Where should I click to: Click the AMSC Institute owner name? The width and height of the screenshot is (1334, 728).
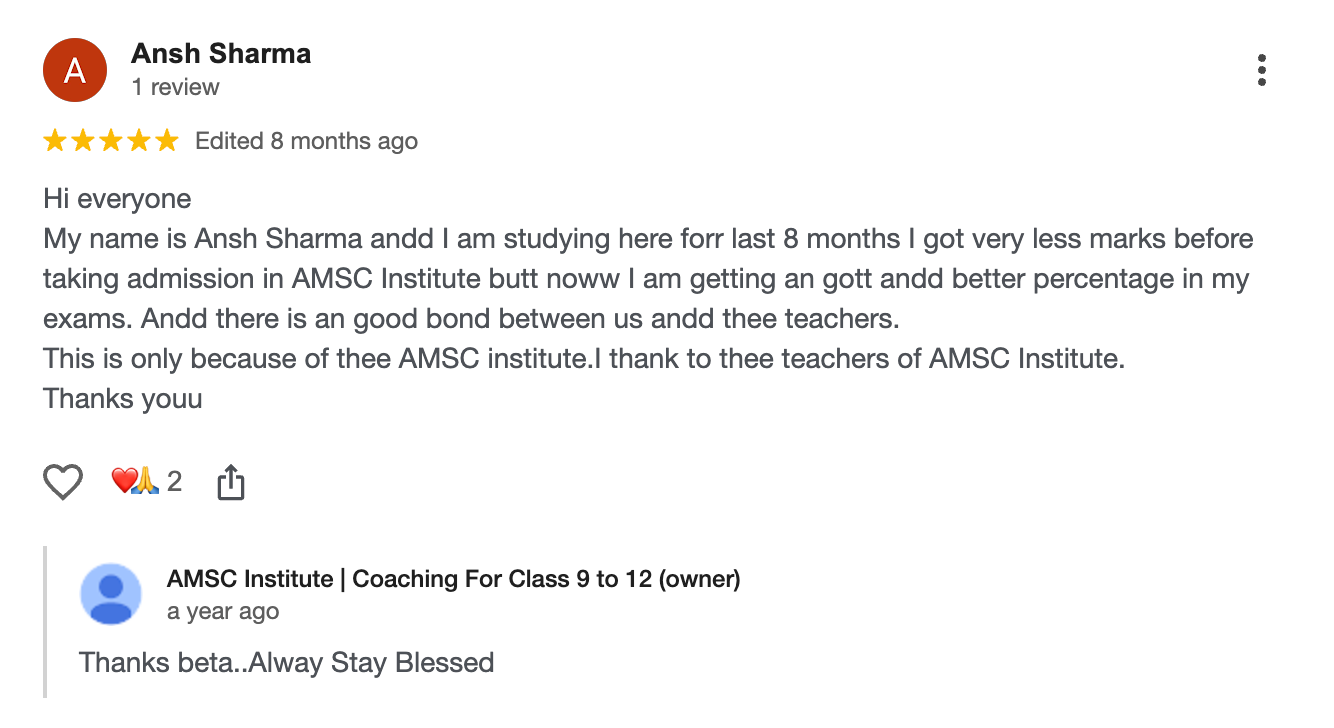point(453,579)
